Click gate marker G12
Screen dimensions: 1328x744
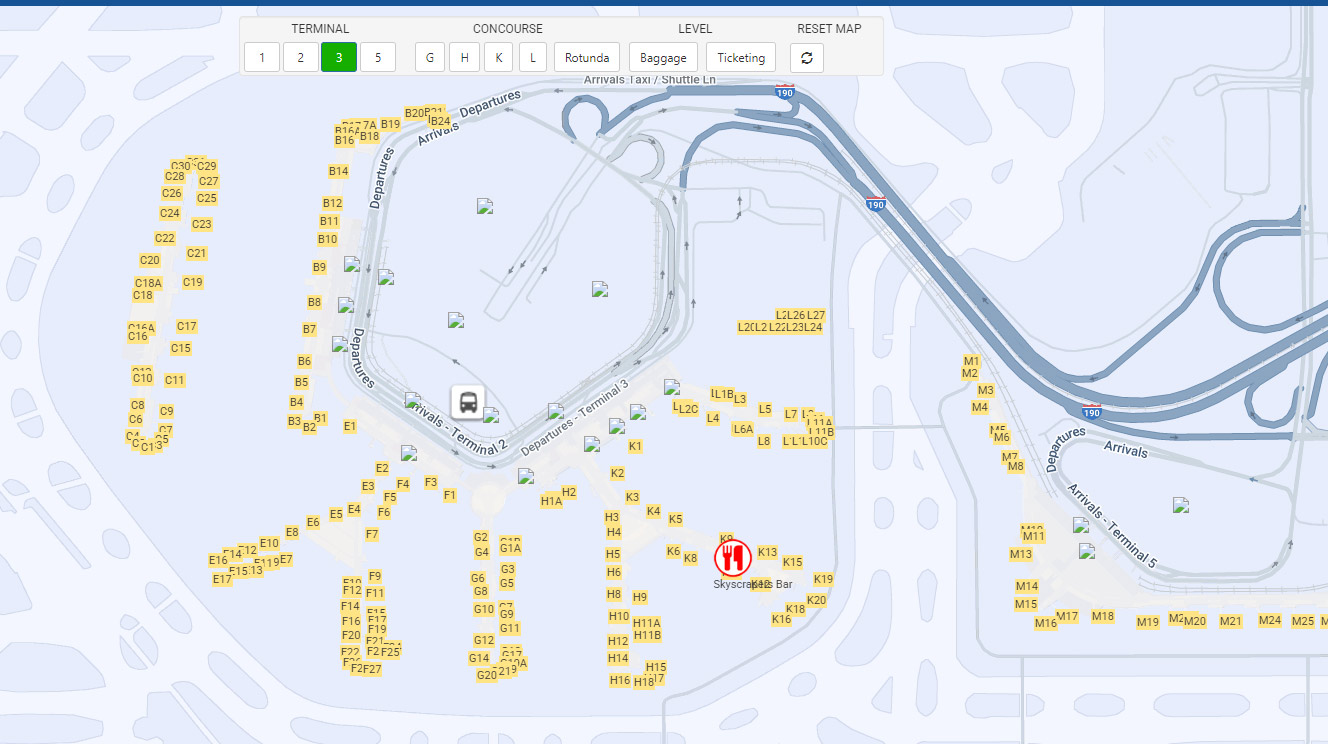pyautogui.click(x=484, y=640)
